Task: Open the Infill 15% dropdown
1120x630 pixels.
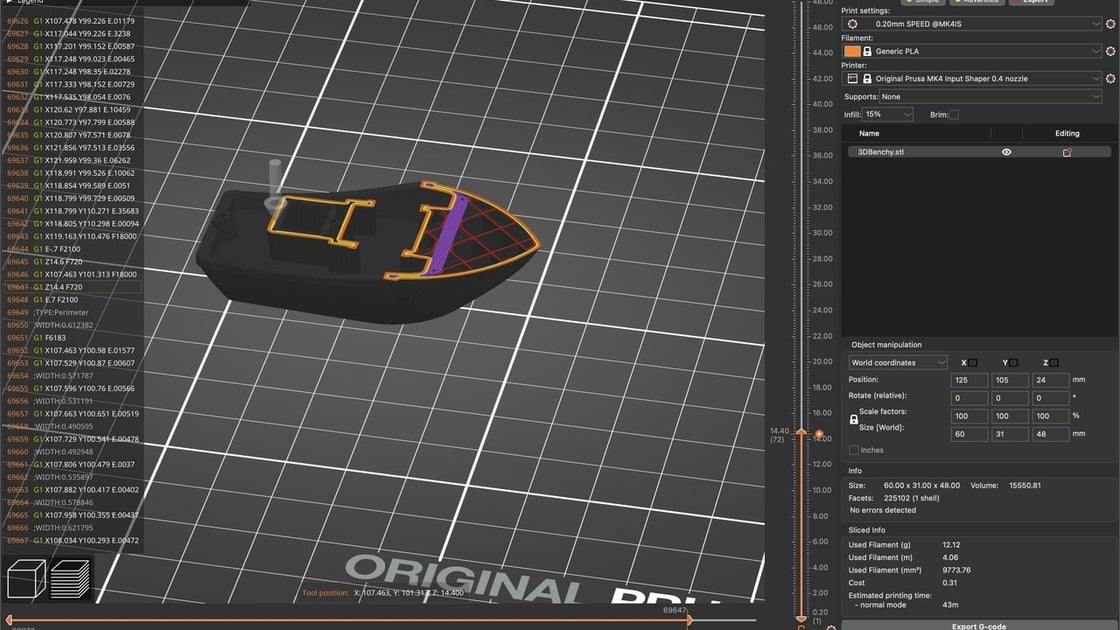Action: coord(888,114)
